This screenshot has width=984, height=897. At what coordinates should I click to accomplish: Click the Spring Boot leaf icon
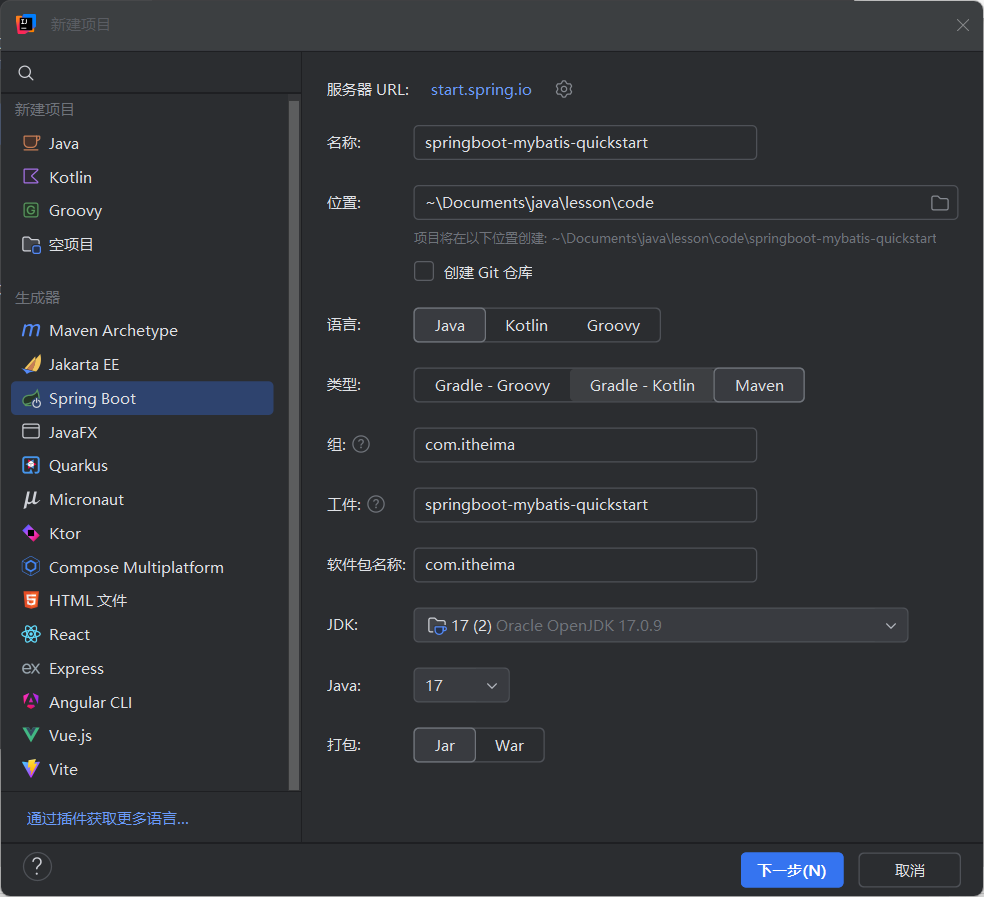[x=31, y=399]
